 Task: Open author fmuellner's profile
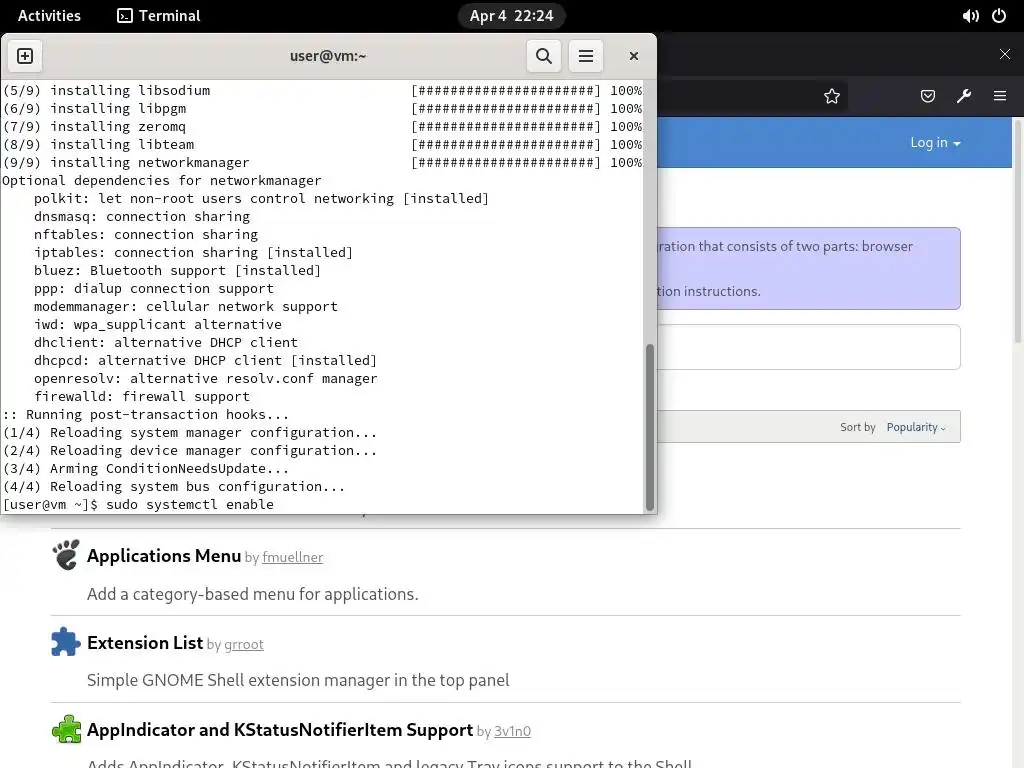293,557
